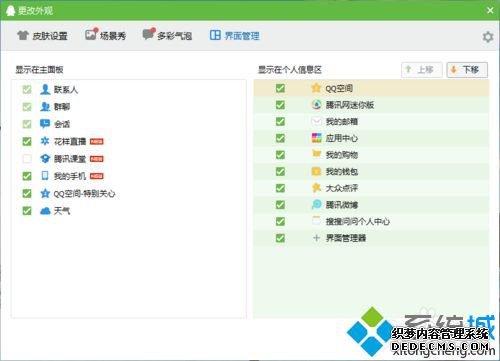Viewport: 500px width, 361px height.
Task: Click the 搜搜问问个人中心 icon
Action: coord(316,221)
